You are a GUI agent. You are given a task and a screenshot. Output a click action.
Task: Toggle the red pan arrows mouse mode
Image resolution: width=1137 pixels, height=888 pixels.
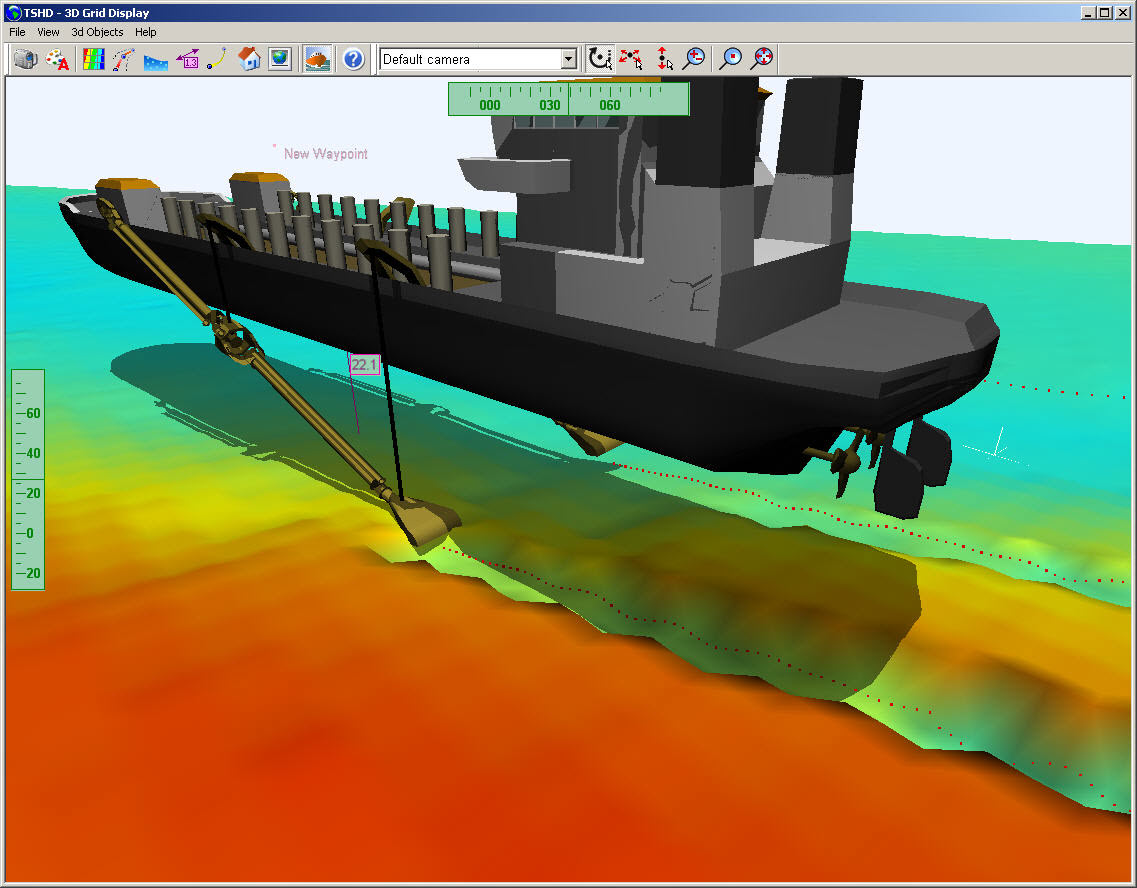pos(631,59)
